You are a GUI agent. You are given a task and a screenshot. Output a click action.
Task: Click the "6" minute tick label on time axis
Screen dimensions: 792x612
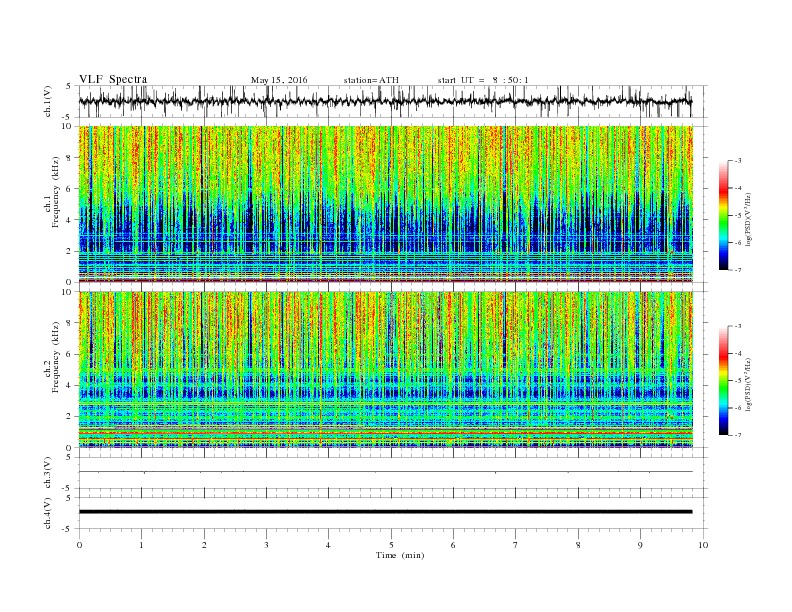453,545
